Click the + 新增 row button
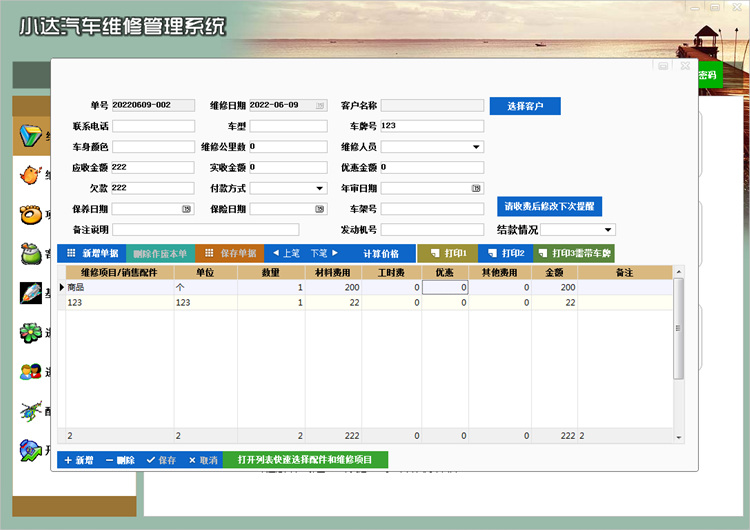Screen dimensions: 750x530 79,460
